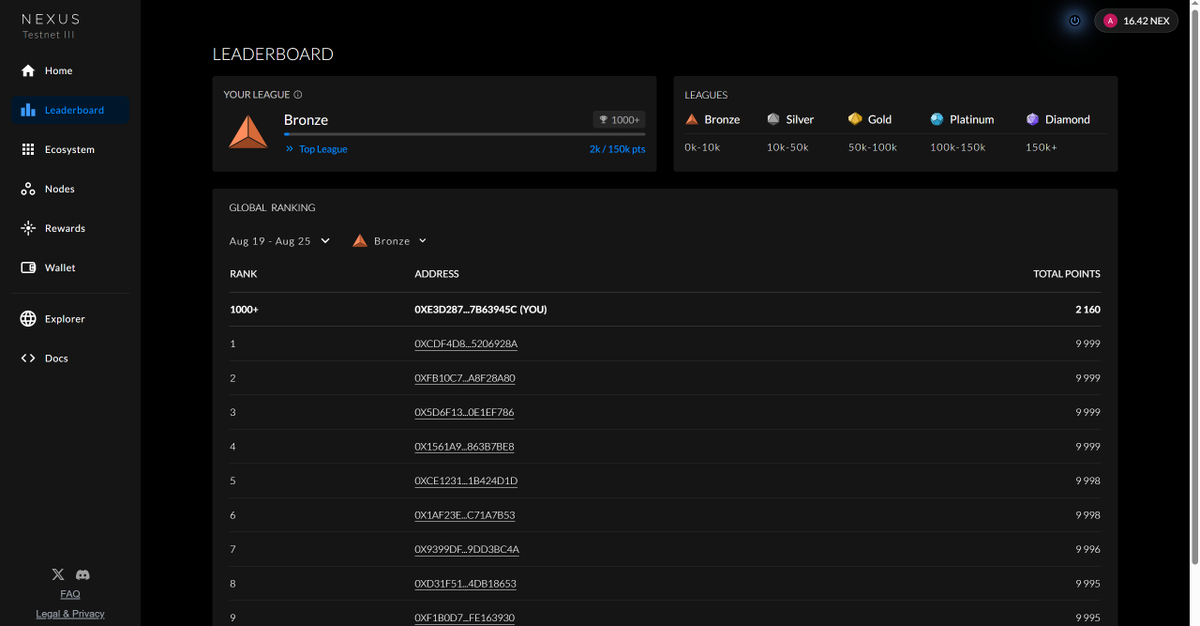Image resolution: width=1200 pixels, height=626 pixels.
Task: Click the Diamond league icon
Action: tap(1033, 119)
